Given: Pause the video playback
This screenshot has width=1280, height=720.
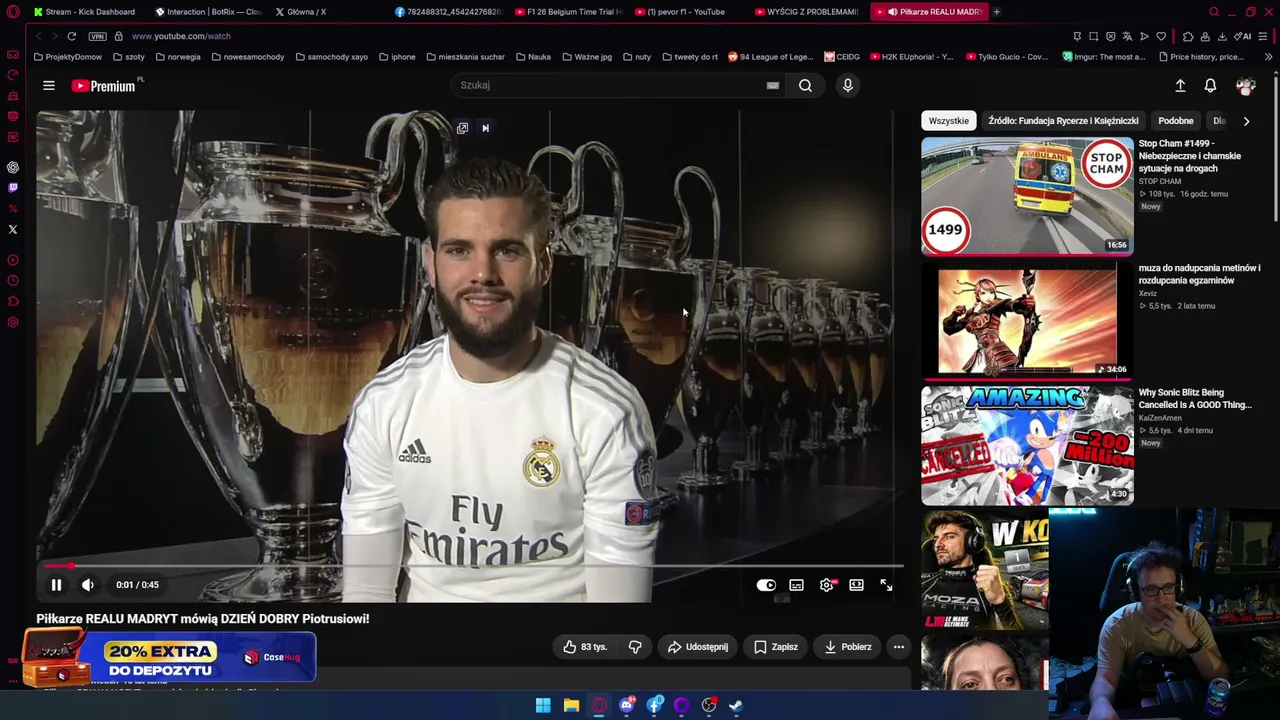Looking at the screenshot, I should point(56,585).
